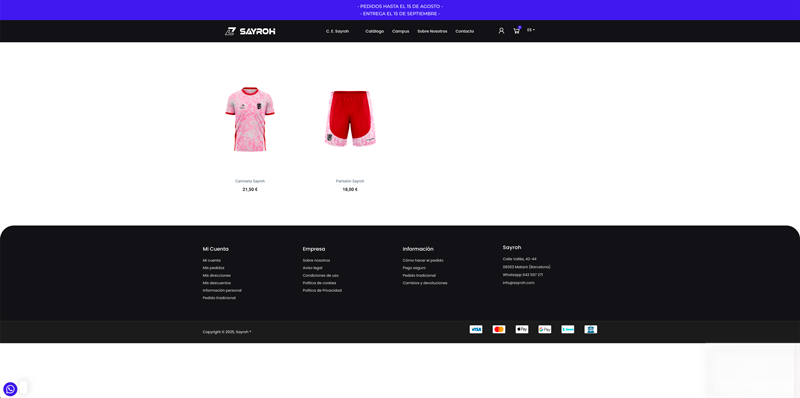Click the Bizum payment icon

(568, 329)
